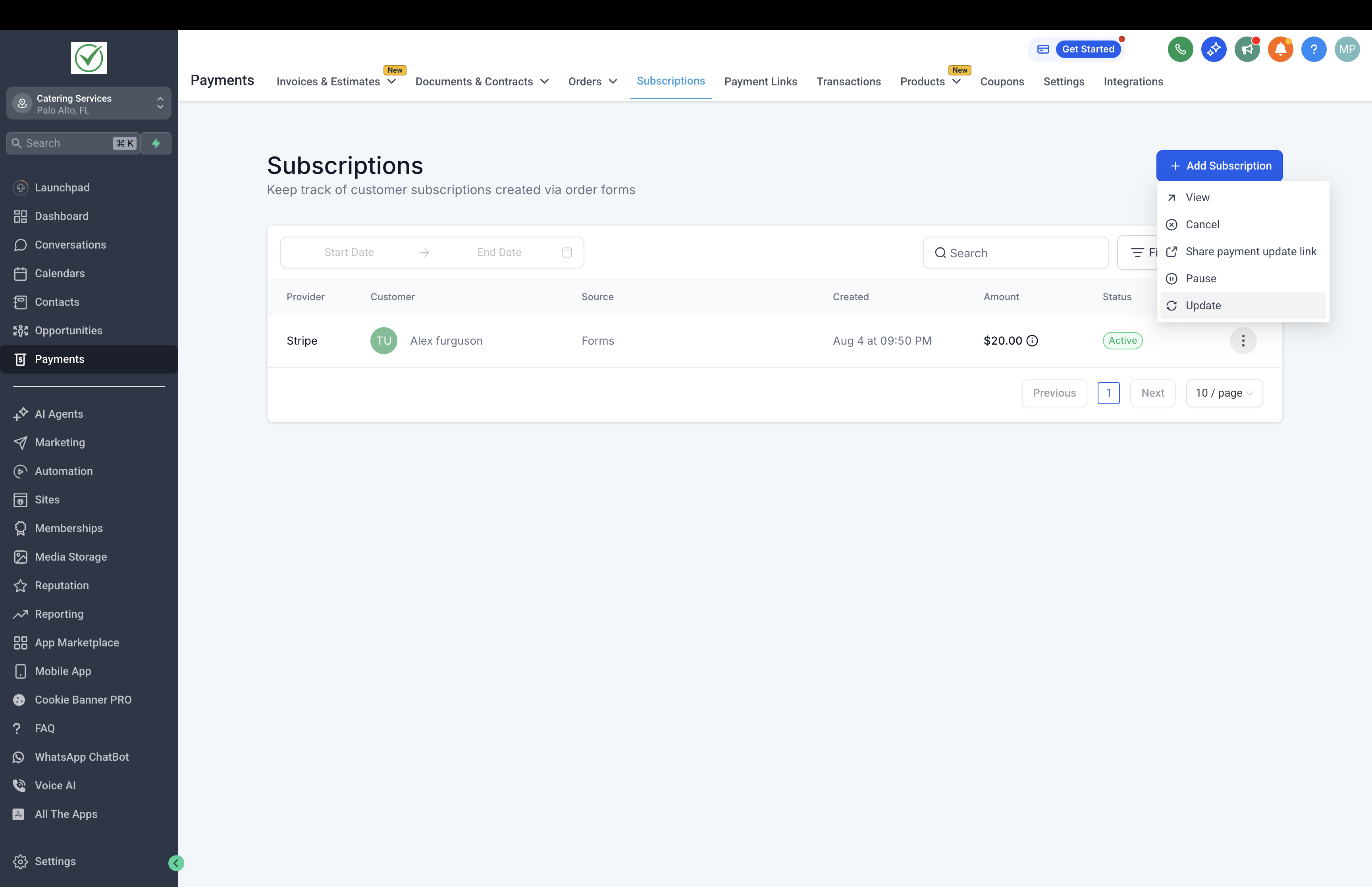Switch to the Transactions tab

(x=849, y=82)
